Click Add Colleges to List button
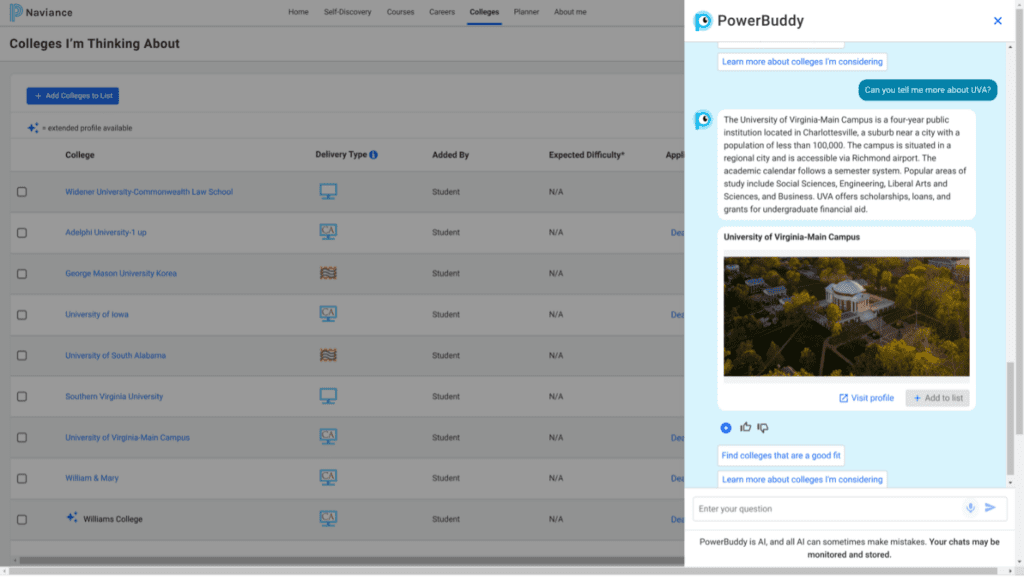 click(72, 96)
